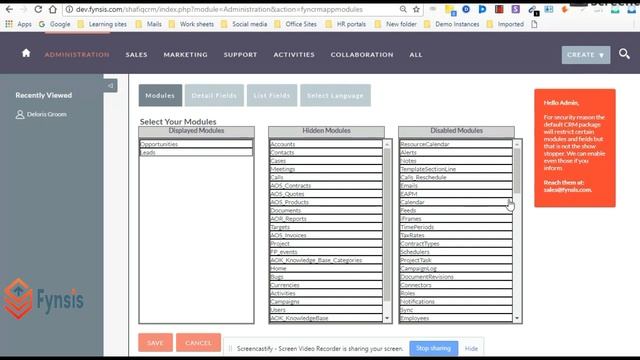Image resolution: width=640 pixels, height=360 pixels.
Task: Open the search magnifier in header
Action: point(624,54)
